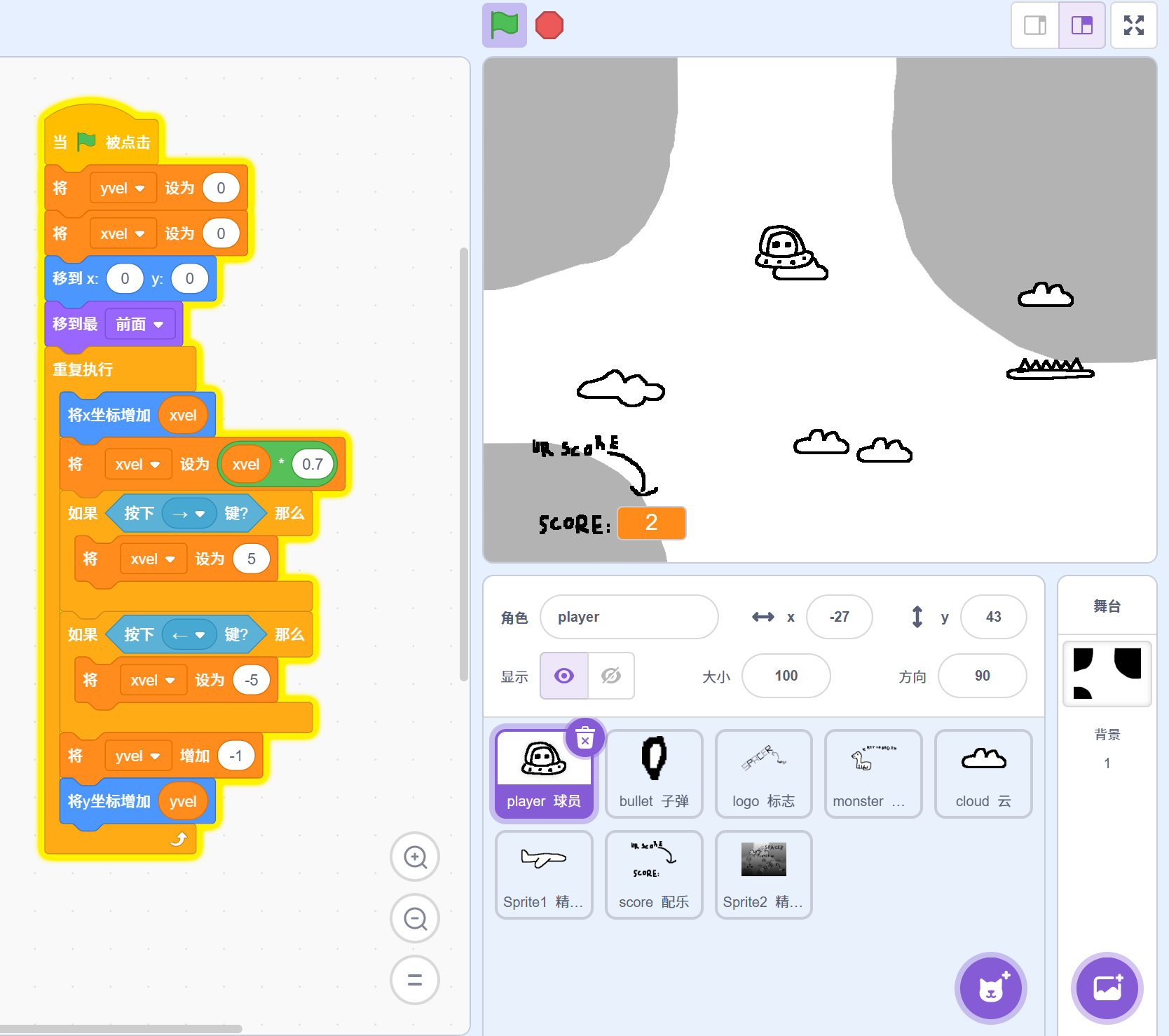Reset workspace zoom with equals button
This screenshot has height=1036, width=1169.
tap(415, 980)
